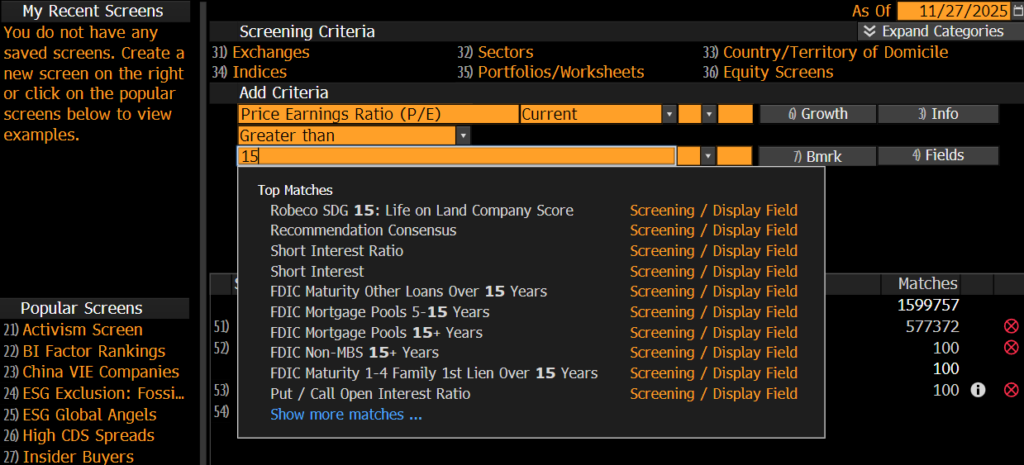Select Short Interest Ratio from Top Matches
1024x465 pixels.
336,251
